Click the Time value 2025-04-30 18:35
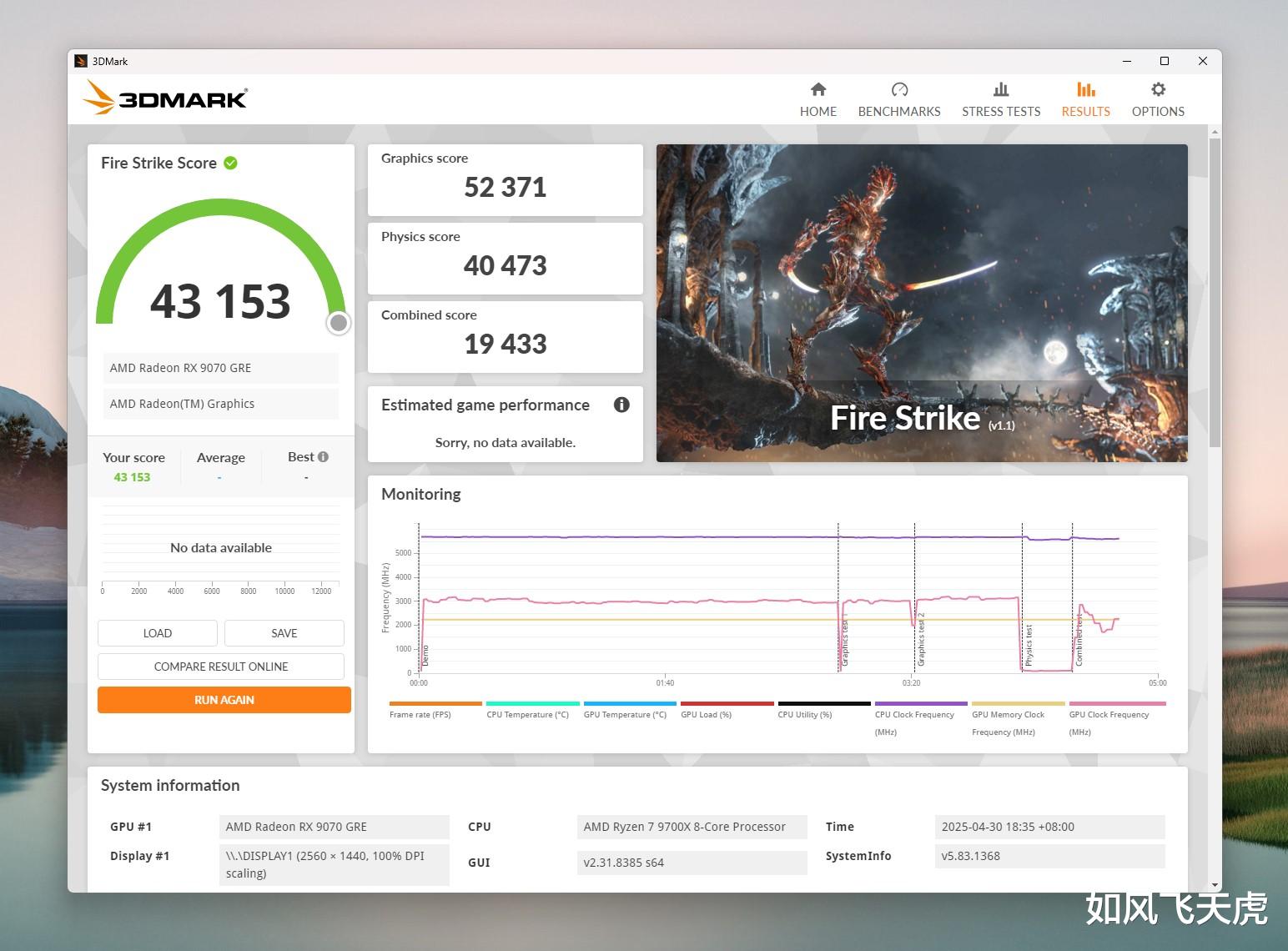This screenshot has width=1288, height=951. coord(1050,827)
